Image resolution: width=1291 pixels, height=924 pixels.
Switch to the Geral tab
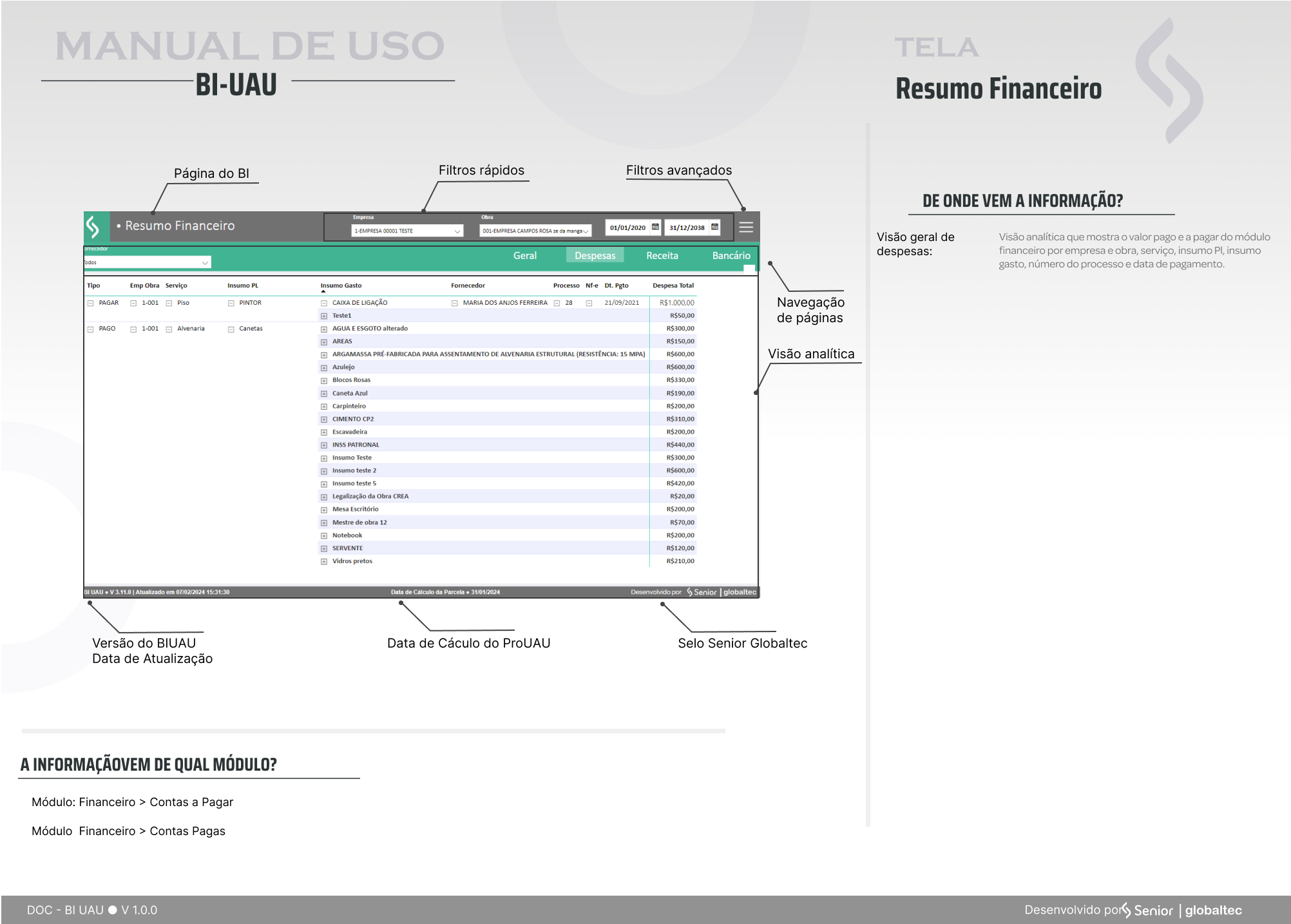tap(524, 256)
